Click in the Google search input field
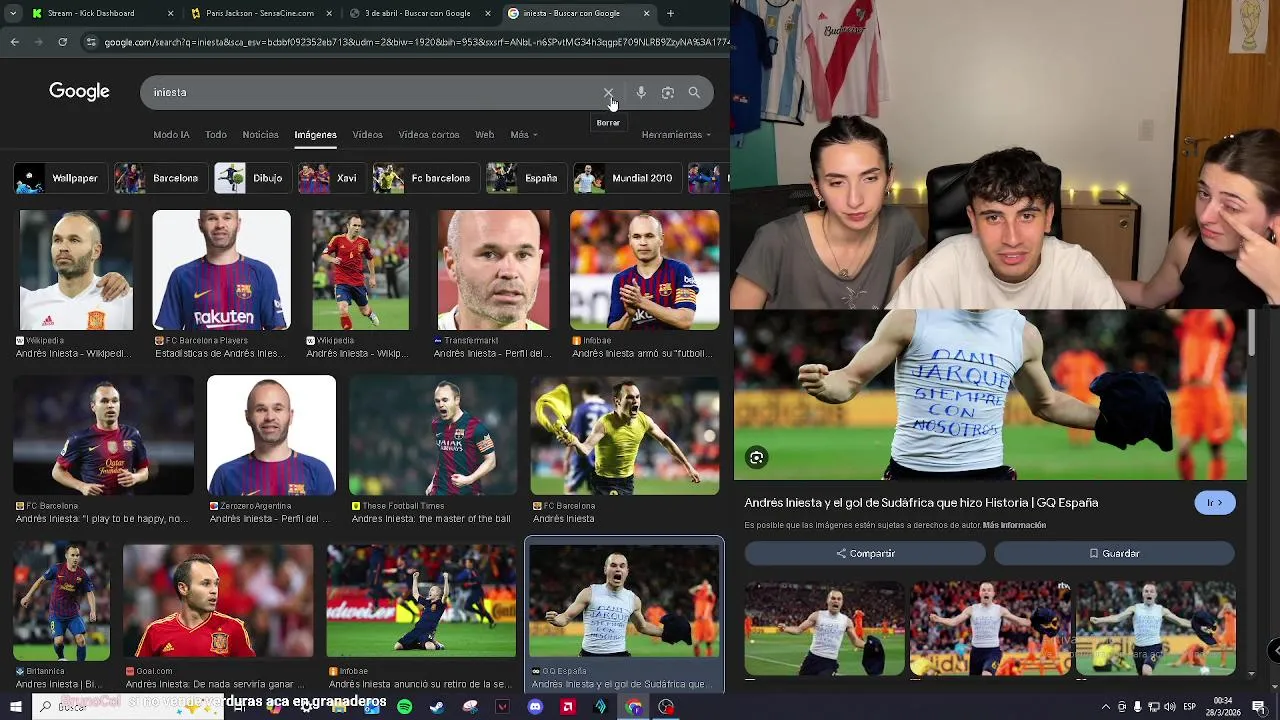This screenshot has width=1280, height=720. coord(370,92)
